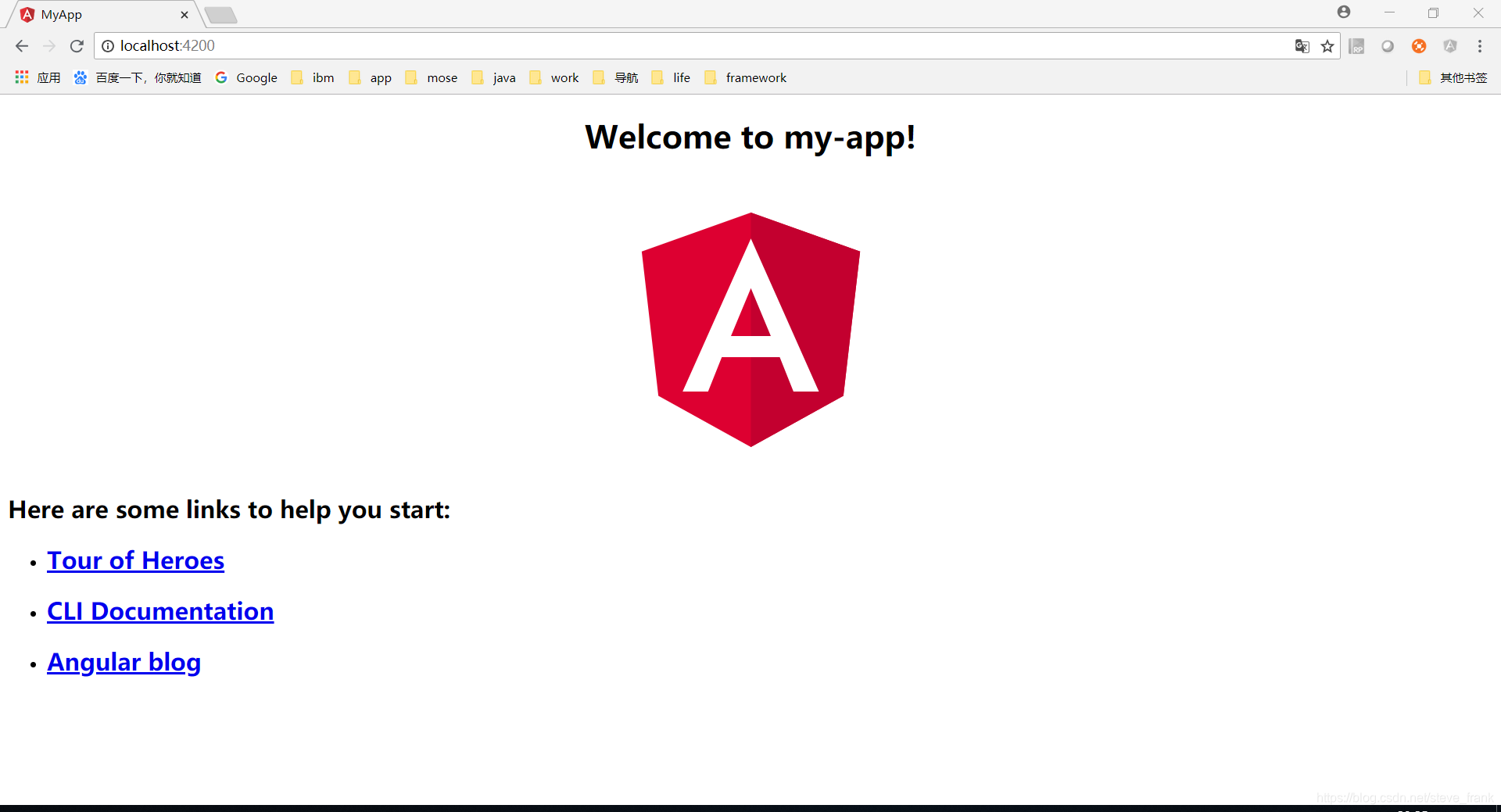This screenshot has height=812, width=1501.
Task: Click the translate page icon
Action: tap(1302, 46)
